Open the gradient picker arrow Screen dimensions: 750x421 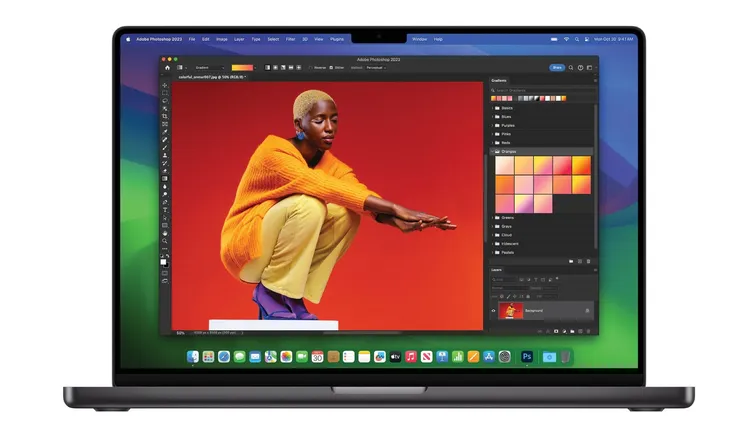[x=255, y=67]
